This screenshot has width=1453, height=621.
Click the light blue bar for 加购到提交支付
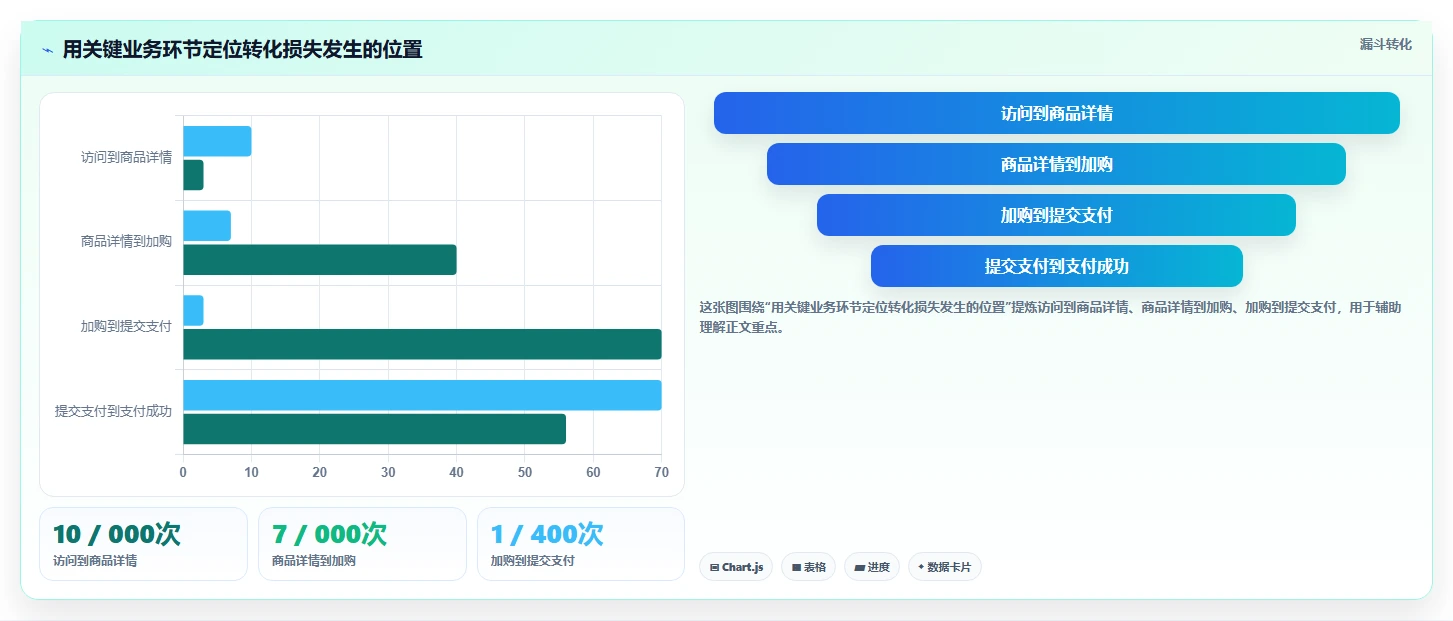[x=193, y=310]
